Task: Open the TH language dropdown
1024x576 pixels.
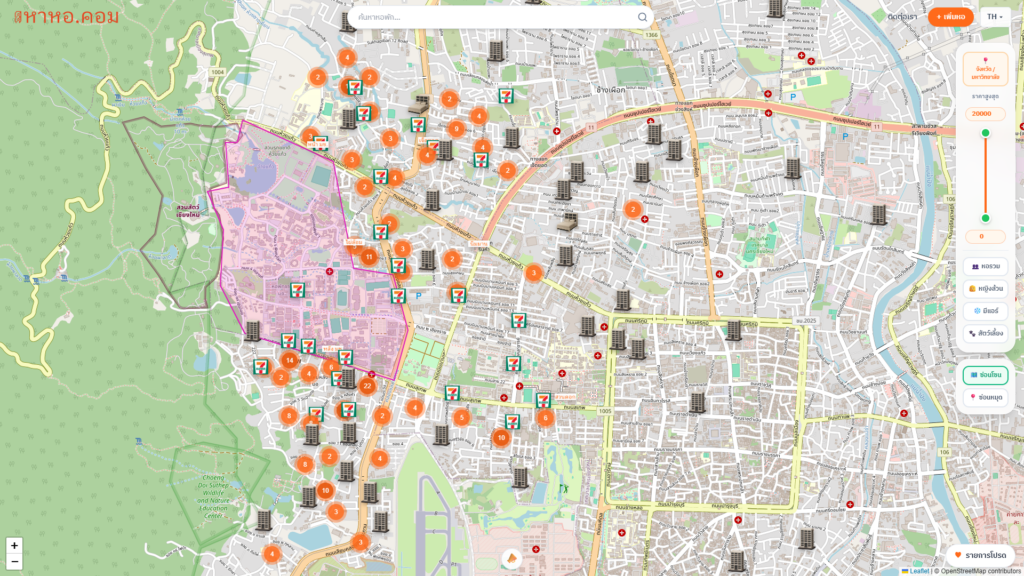Action: coord(995,17)
